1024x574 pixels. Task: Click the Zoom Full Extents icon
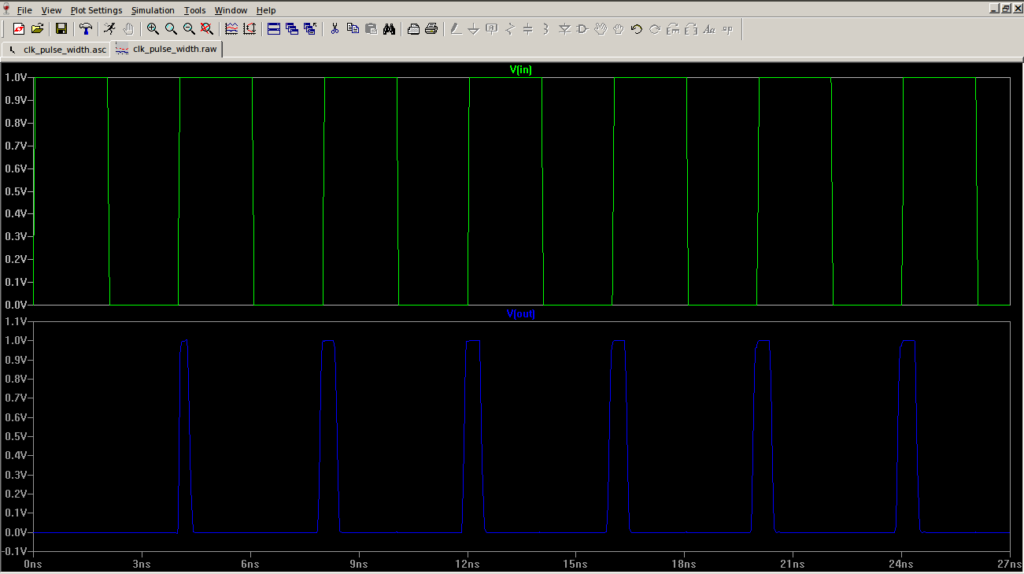click(207, 29)
